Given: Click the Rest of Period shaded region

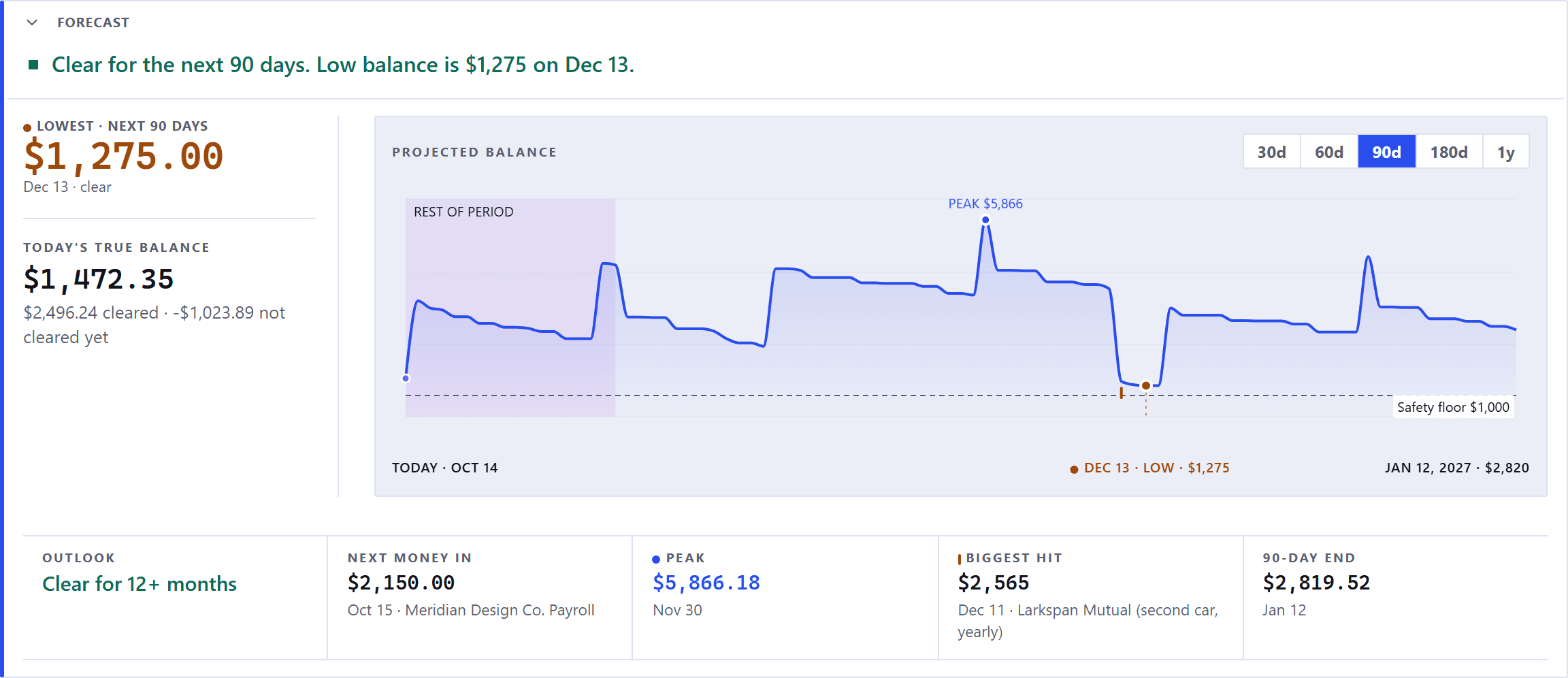Looking at the screenshot, I should pyautogui.click(x=510, y=308).
